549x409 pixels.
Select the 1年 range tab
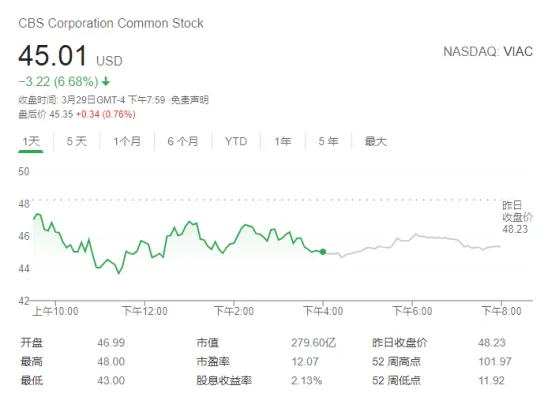pyautogui.click(x=283, y=141)
